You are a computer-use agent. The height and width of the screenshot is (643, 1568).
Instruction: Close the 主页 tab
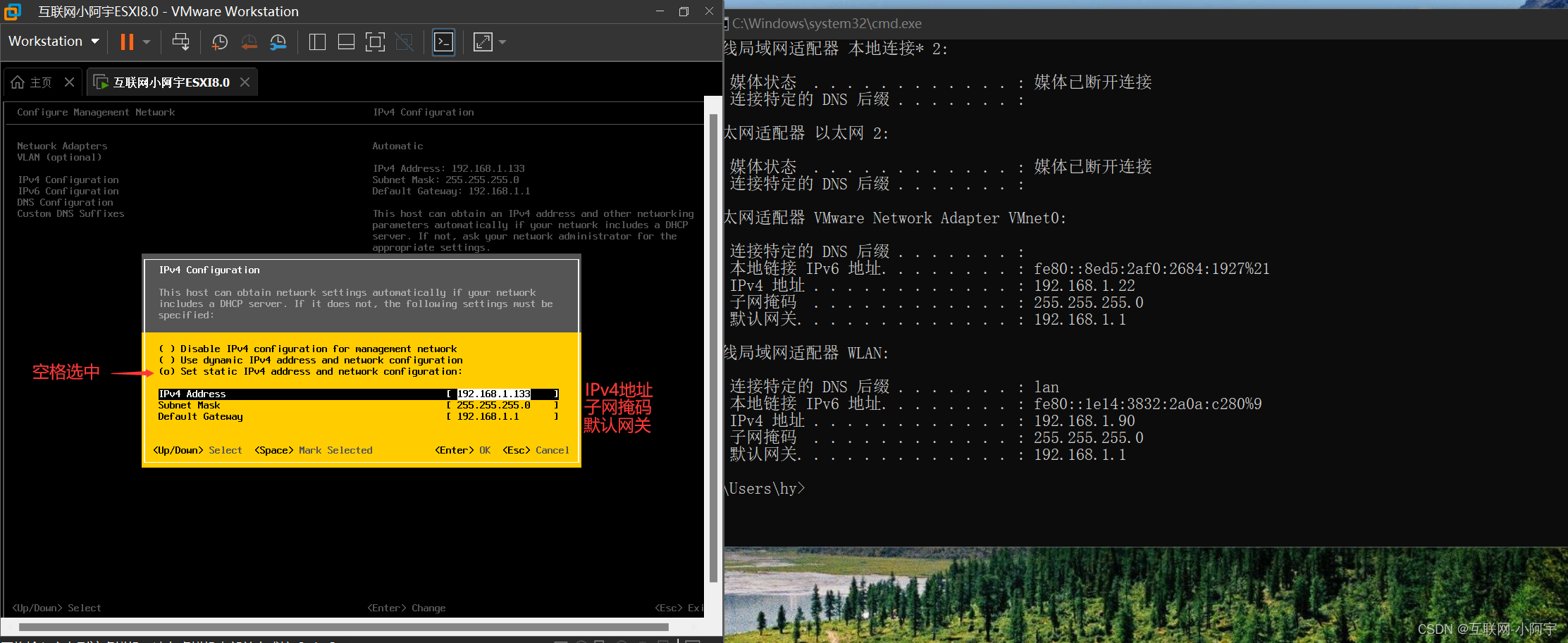(69, 82)
